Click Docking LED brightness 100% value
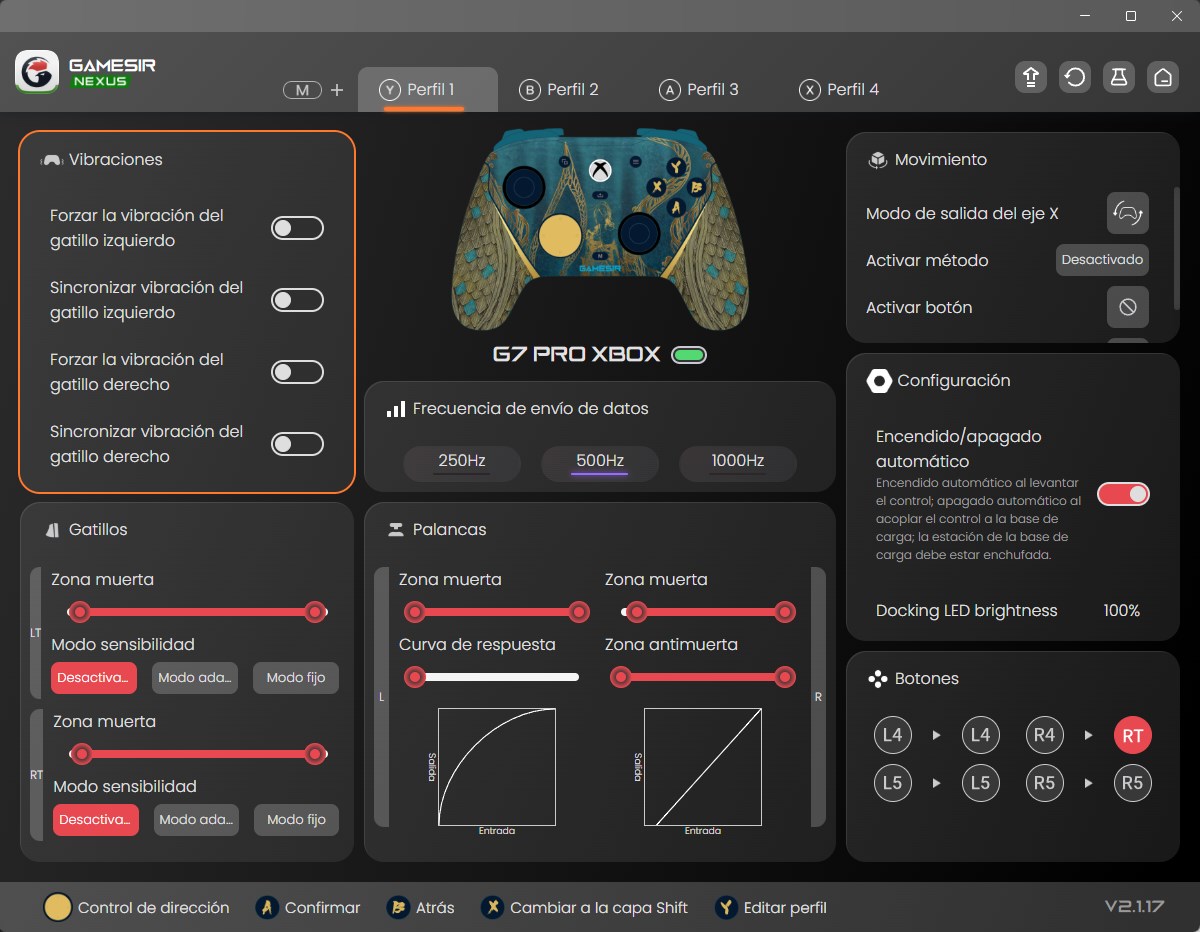The image size is (1200, 932). click(x=1121, y=611)
